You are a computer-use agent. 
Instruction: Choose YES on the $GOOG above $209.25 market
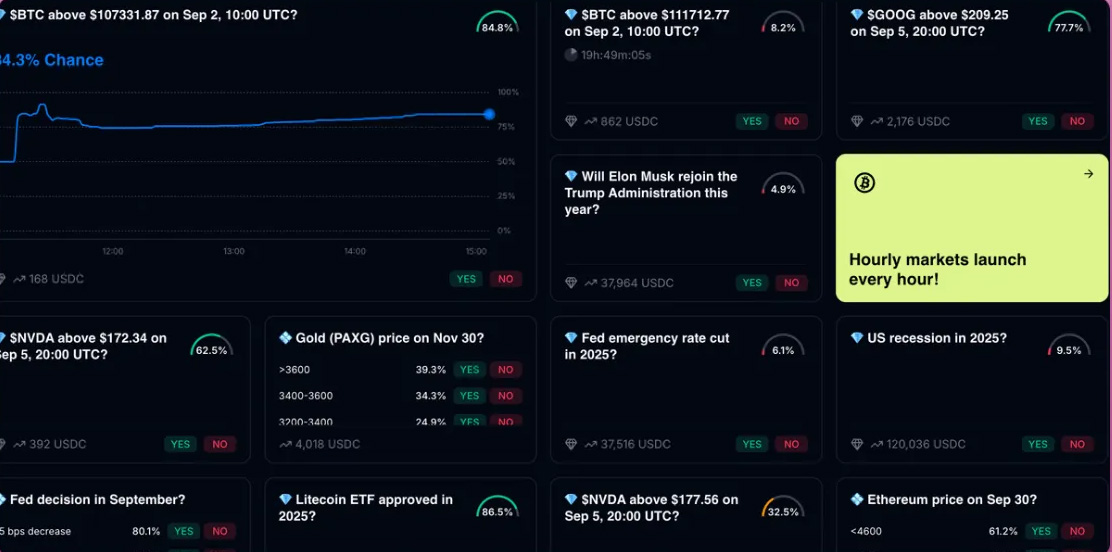[x=1038, y=121]
